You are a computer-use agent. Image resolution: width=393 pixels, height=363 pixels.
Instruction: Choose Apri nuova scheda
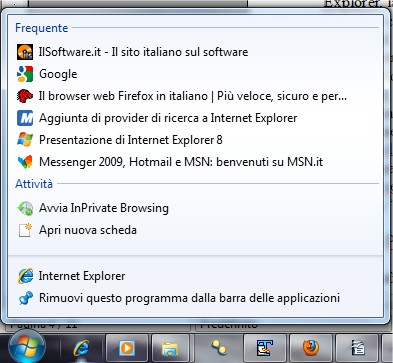(x=196, y=230)
